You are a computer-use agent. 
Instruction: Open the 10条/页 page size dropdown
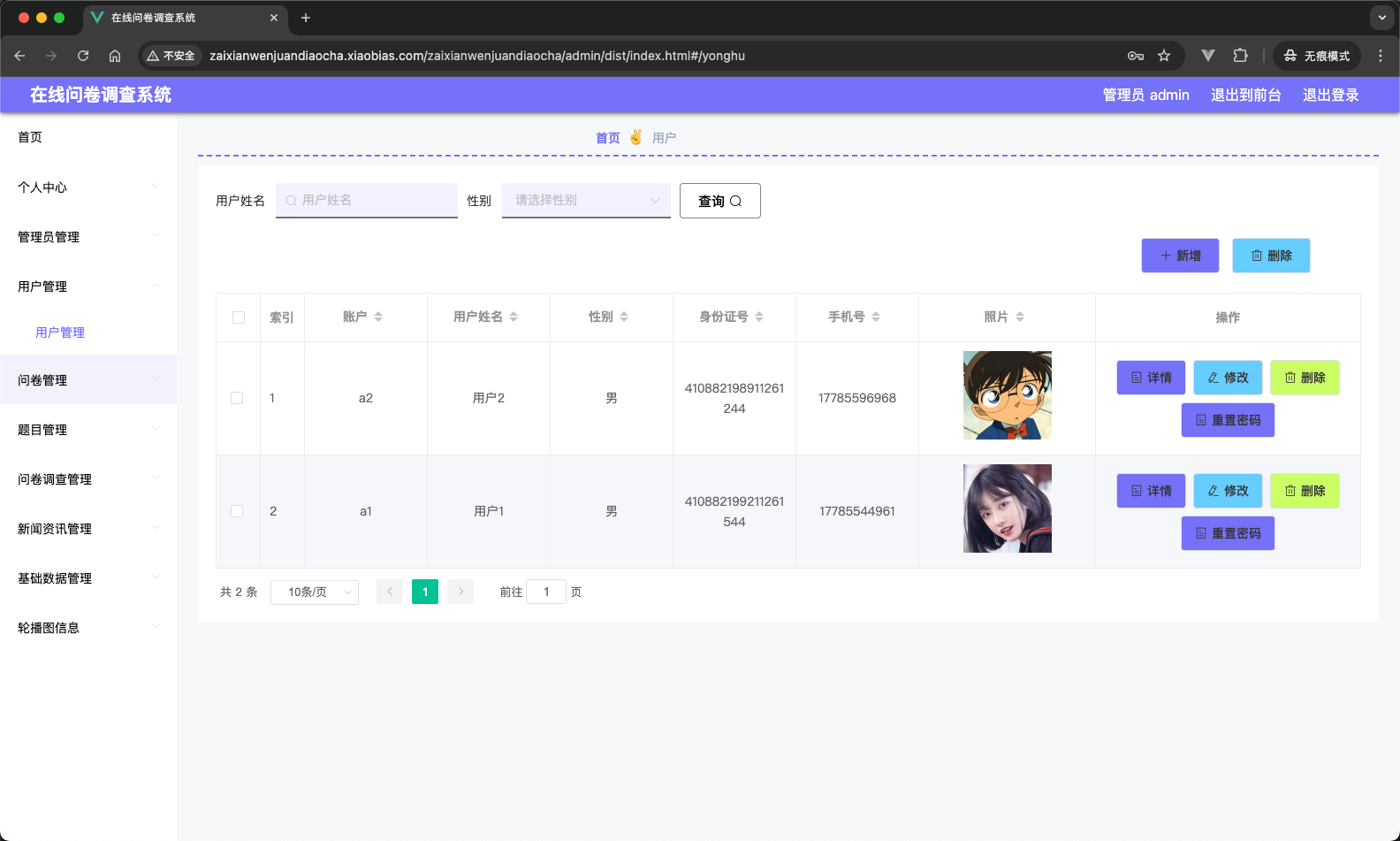(315, 592)
